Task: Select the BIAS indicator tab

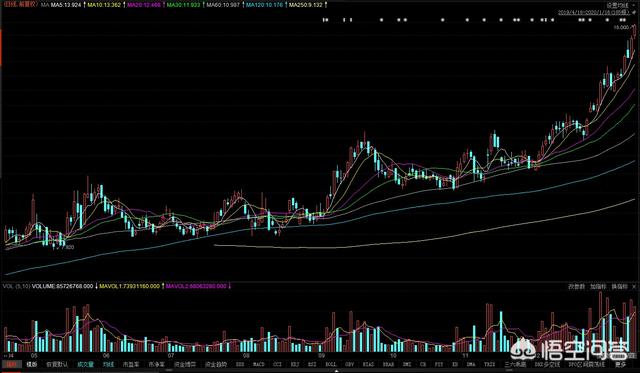Action: pos(369,364)
